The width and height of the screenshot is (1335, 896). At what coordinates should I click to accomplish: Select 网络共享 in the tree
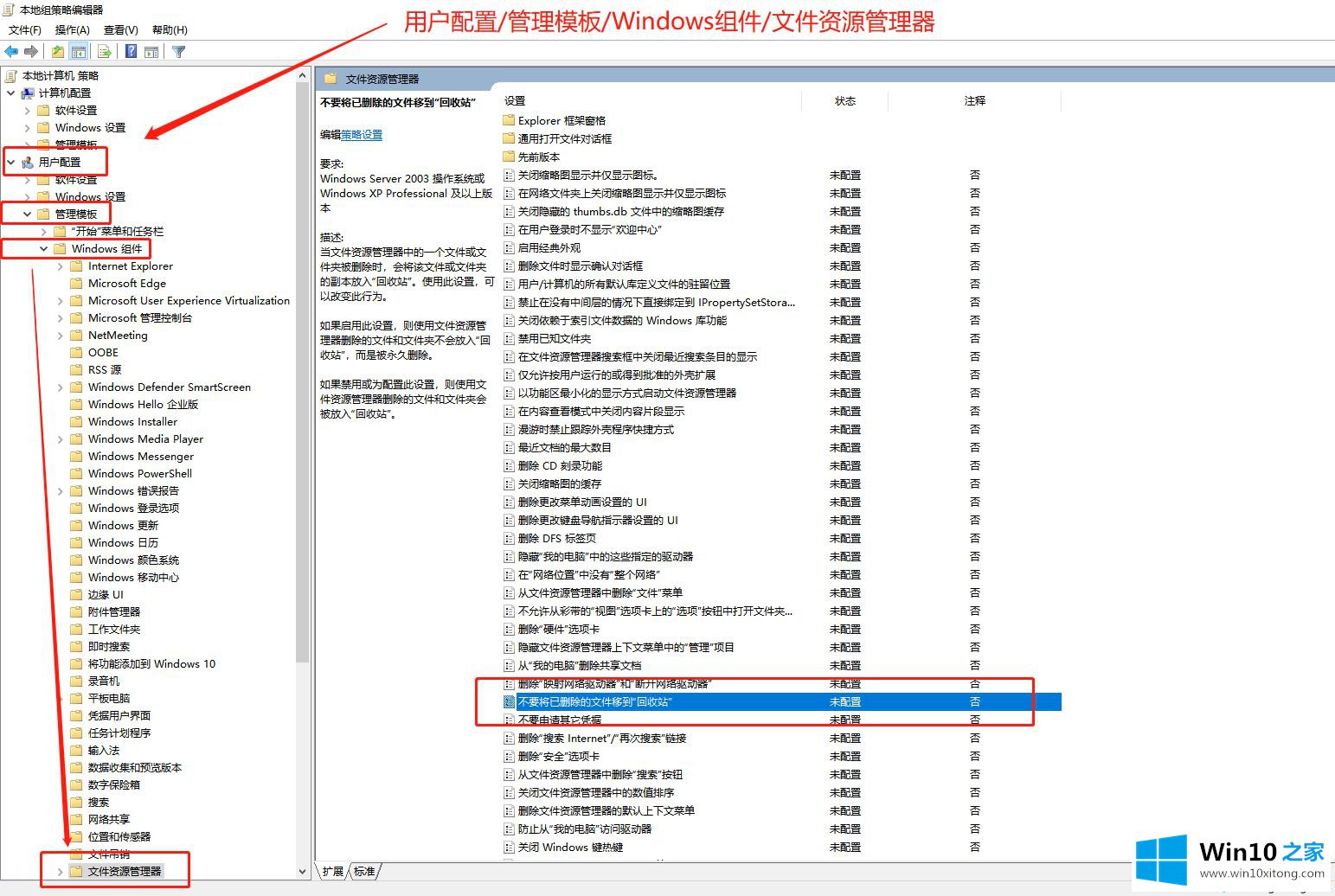[x=109, y=819]
